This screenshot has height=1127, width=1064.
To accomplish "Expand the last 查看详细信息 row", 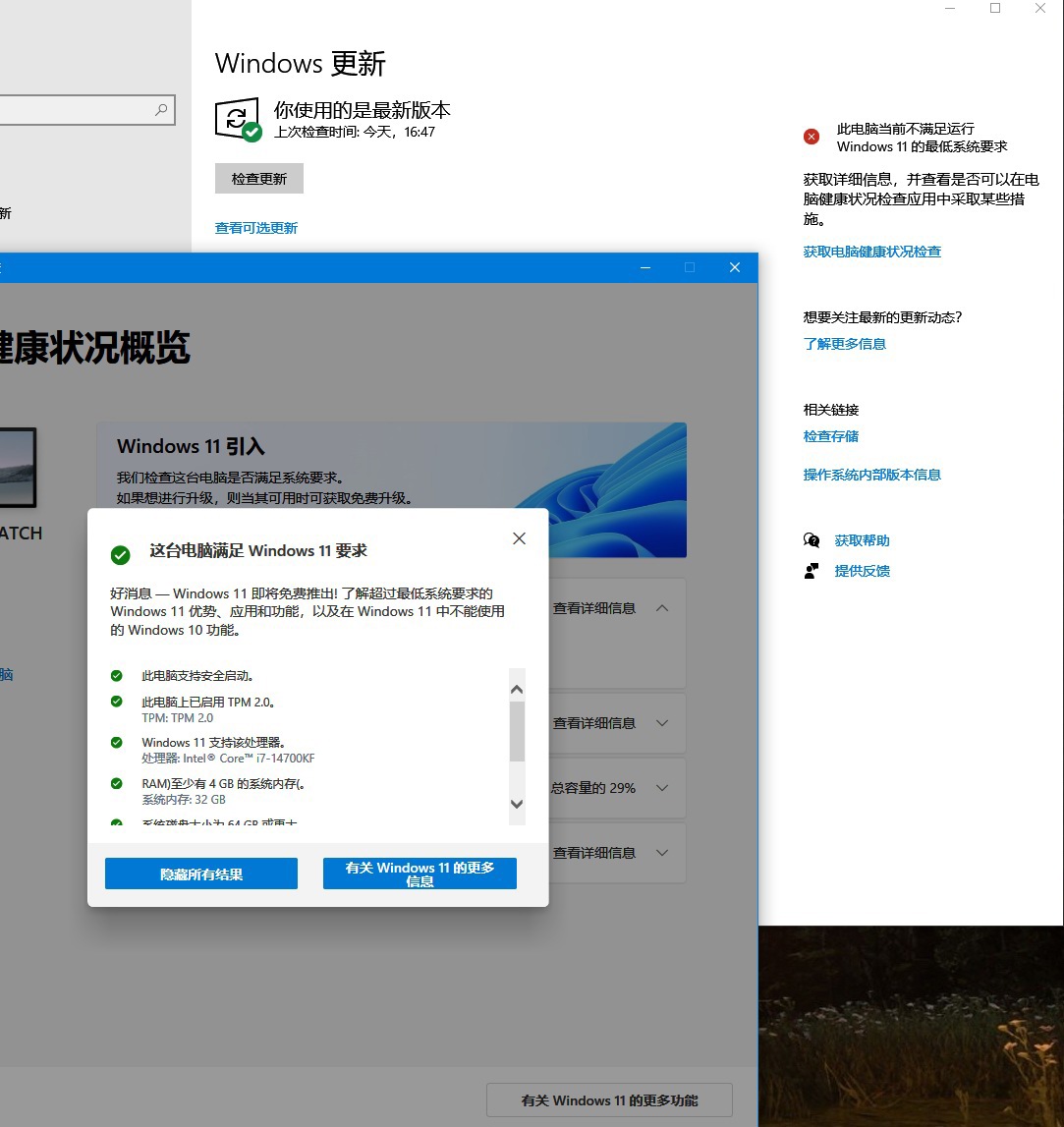I will click(x=662, y=853).
